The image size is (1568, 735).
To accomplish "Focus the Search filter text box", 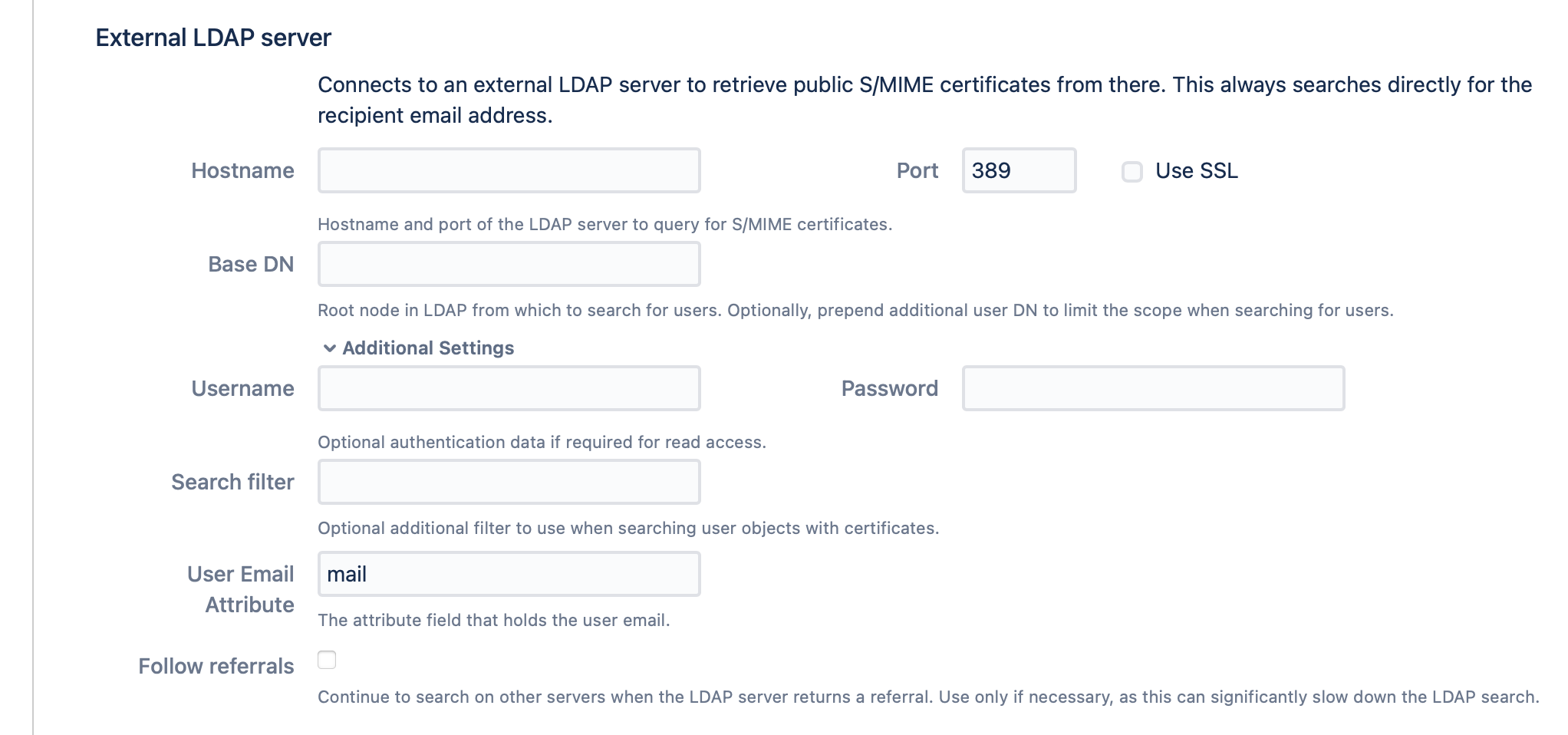I will 509,482.
